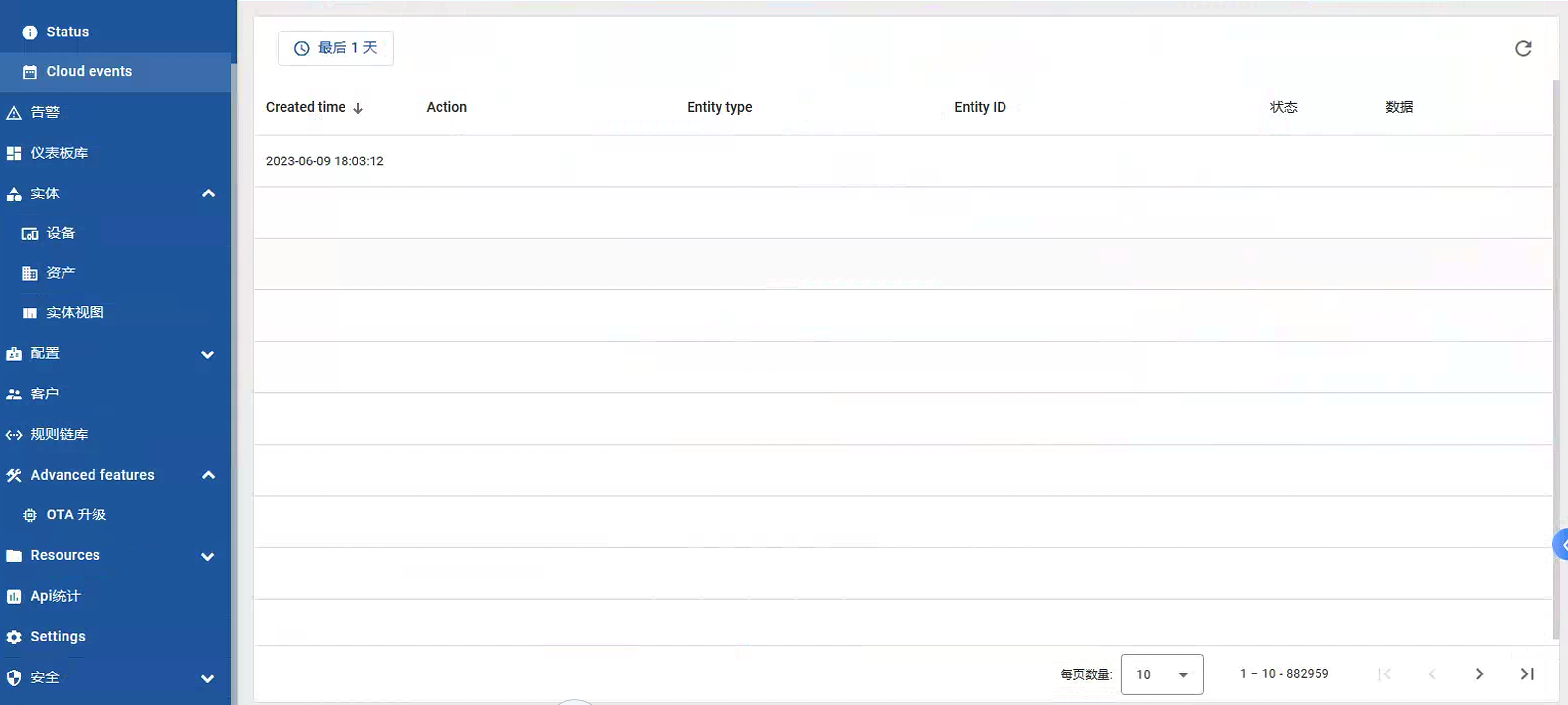The width and height of the screenshot is (1568, 705).
Task: Select the 资产 assets section
Action: pos(60,272)
